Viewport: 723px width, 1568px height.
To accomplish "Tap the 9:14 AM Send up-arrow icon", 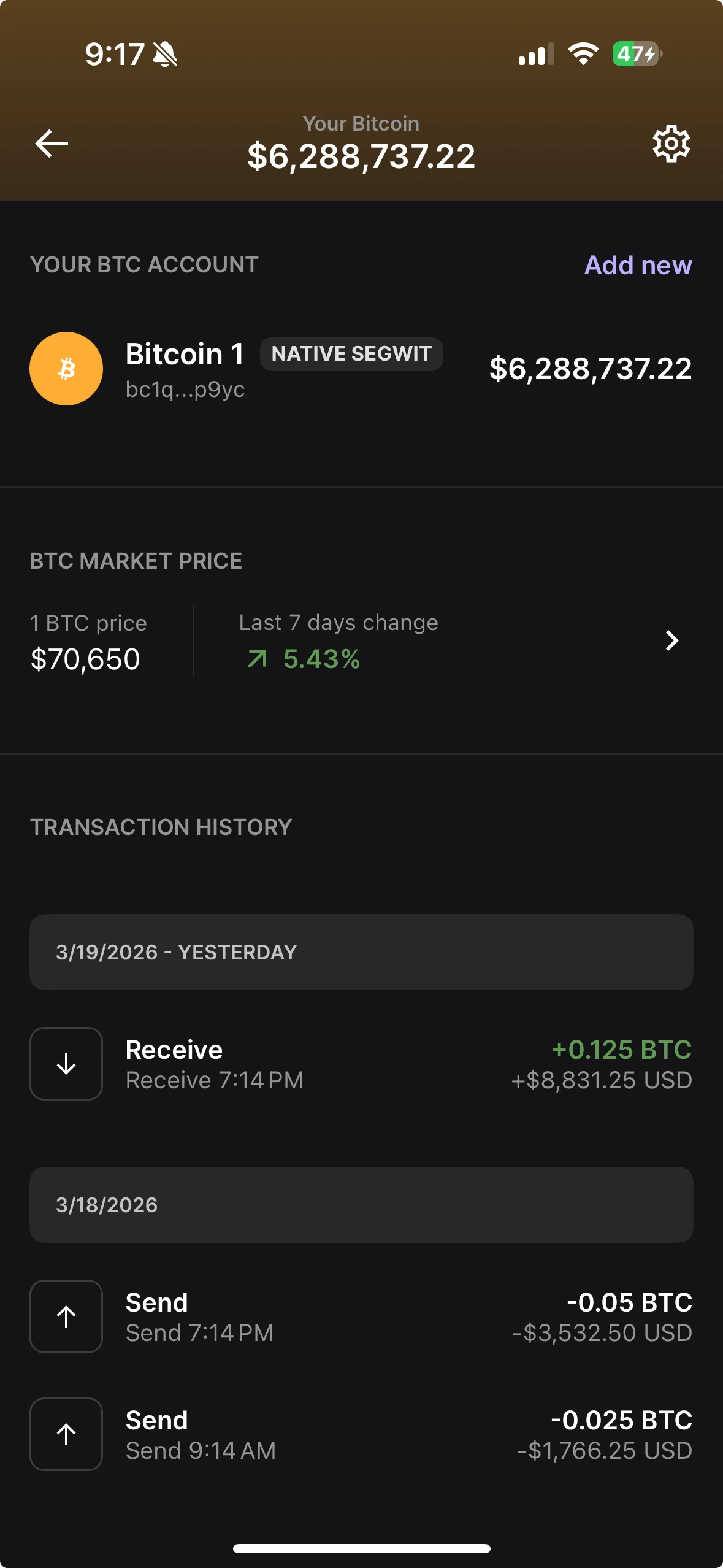I will tap(66, 1434).
